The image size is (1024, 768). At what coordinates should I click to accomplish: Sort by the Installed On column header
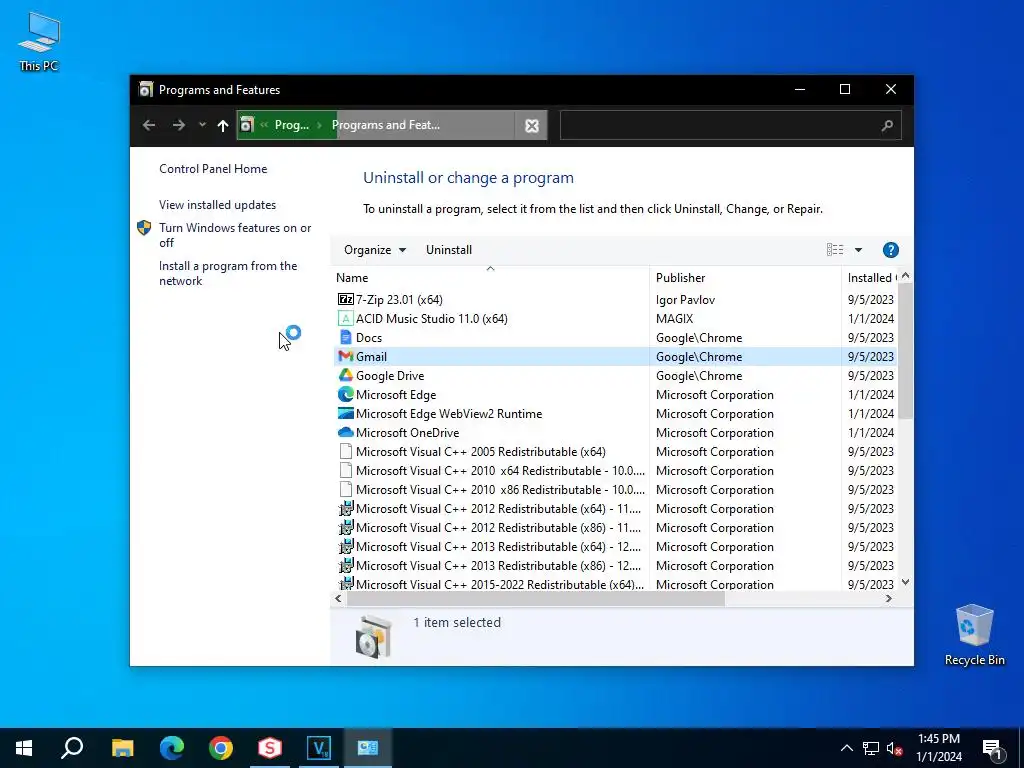click(870, 278)
